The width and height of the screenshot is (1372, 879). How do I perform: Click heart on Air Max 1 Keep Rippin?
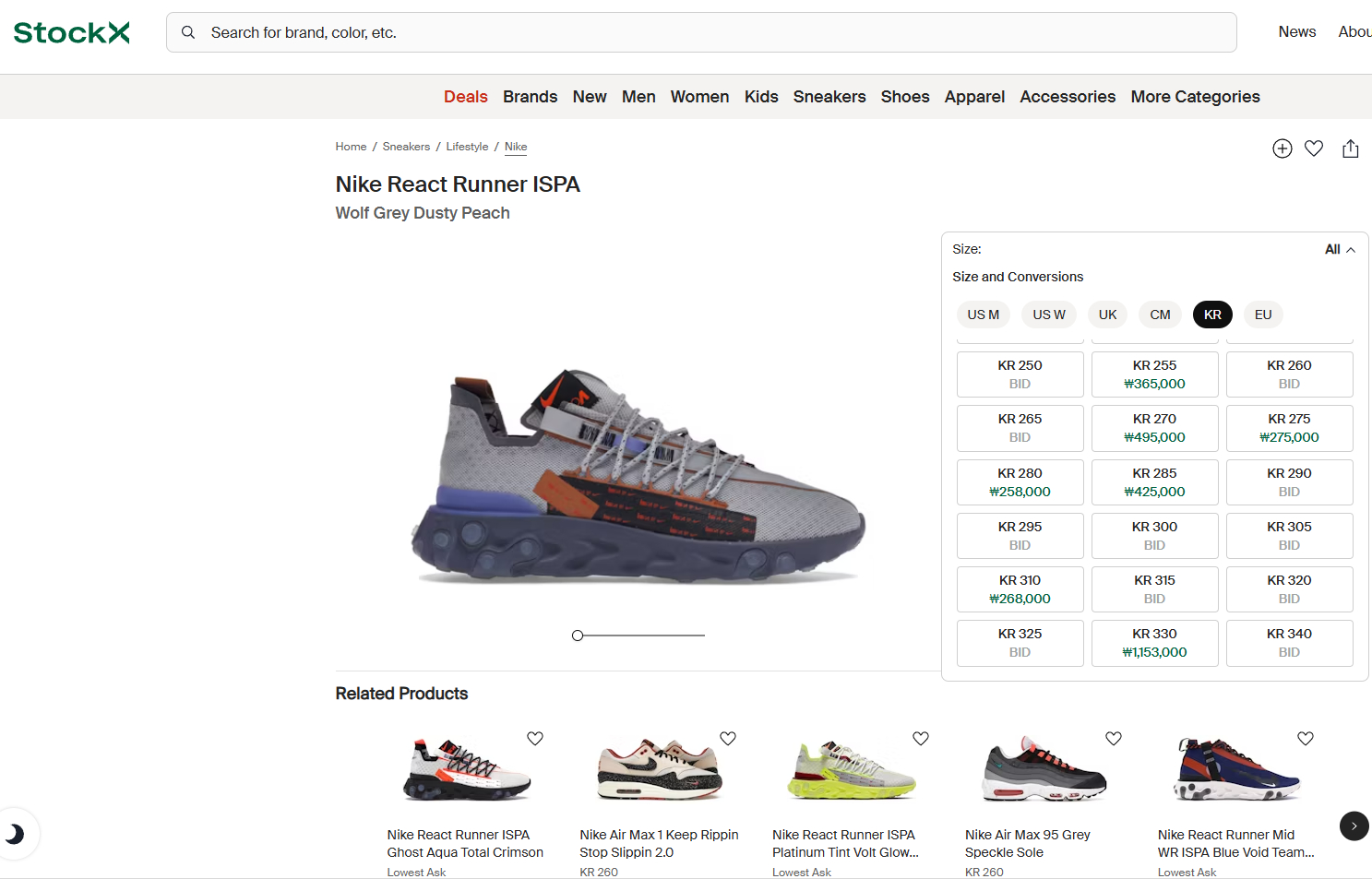[727, 739]
